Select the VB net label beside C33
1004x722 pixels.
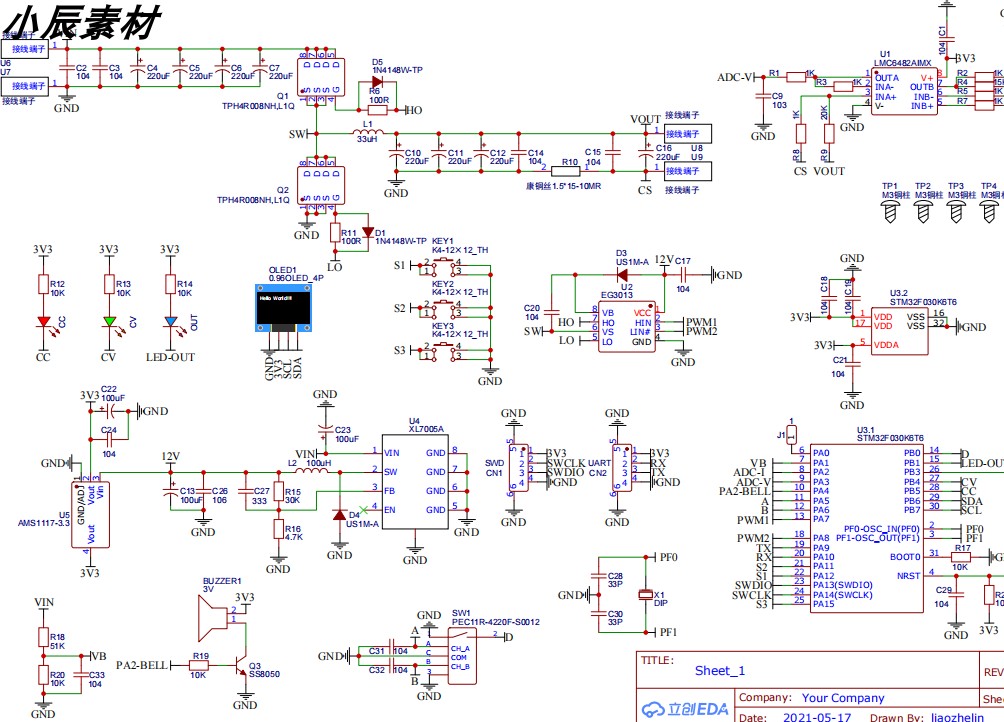coord(99,656)
